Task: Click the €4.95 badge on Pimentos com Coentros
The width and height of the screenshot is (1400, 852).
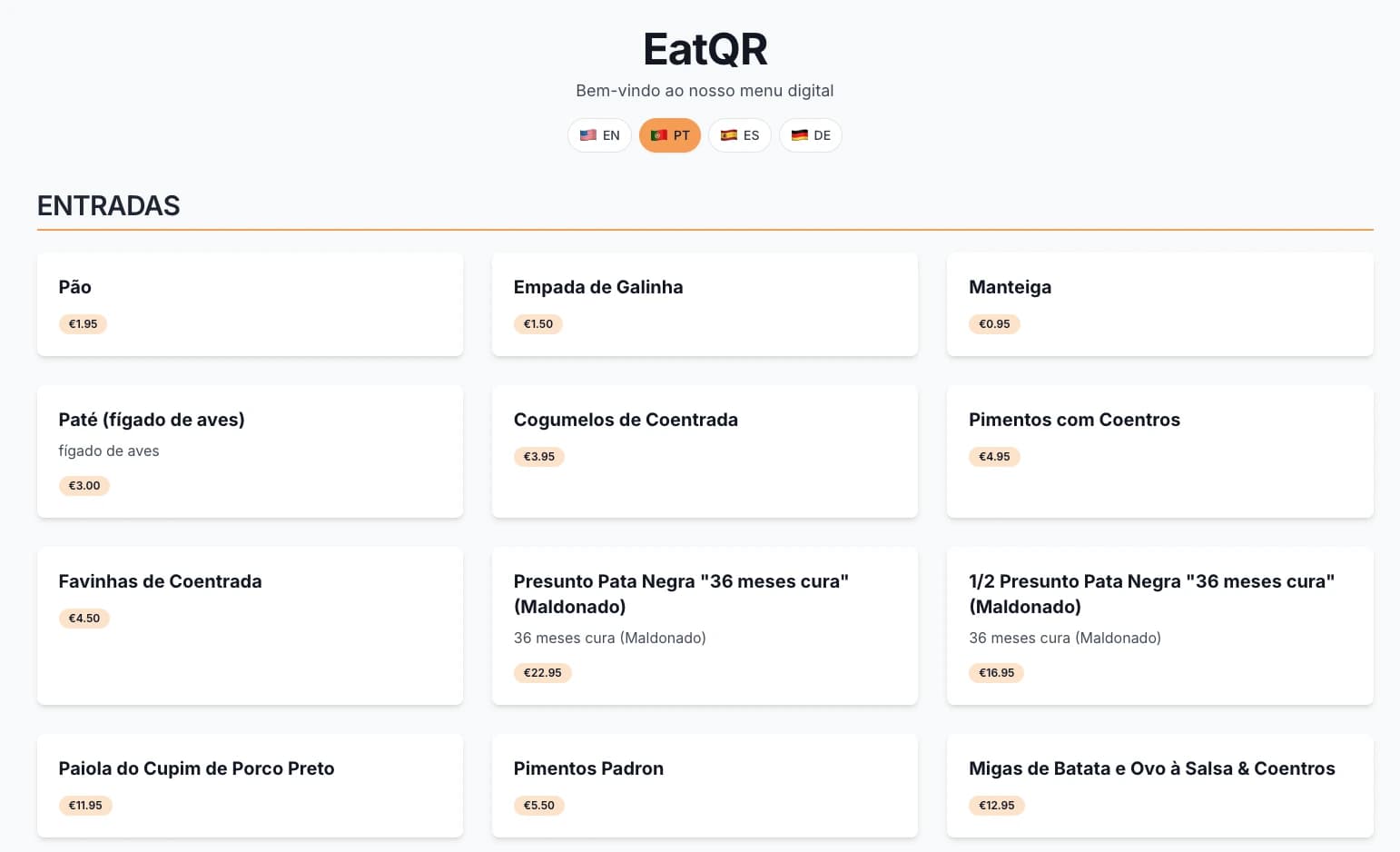Action: click(994, 457)
